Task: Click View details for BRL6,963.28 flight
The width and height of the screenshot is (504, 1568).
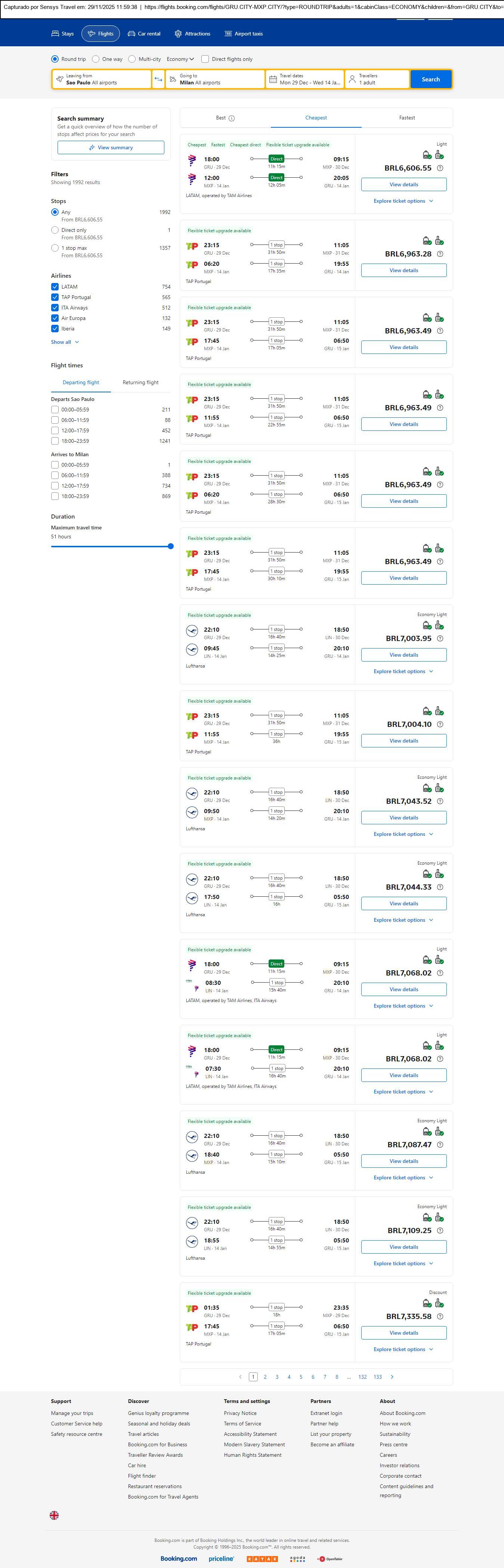Action: point(403,270)
